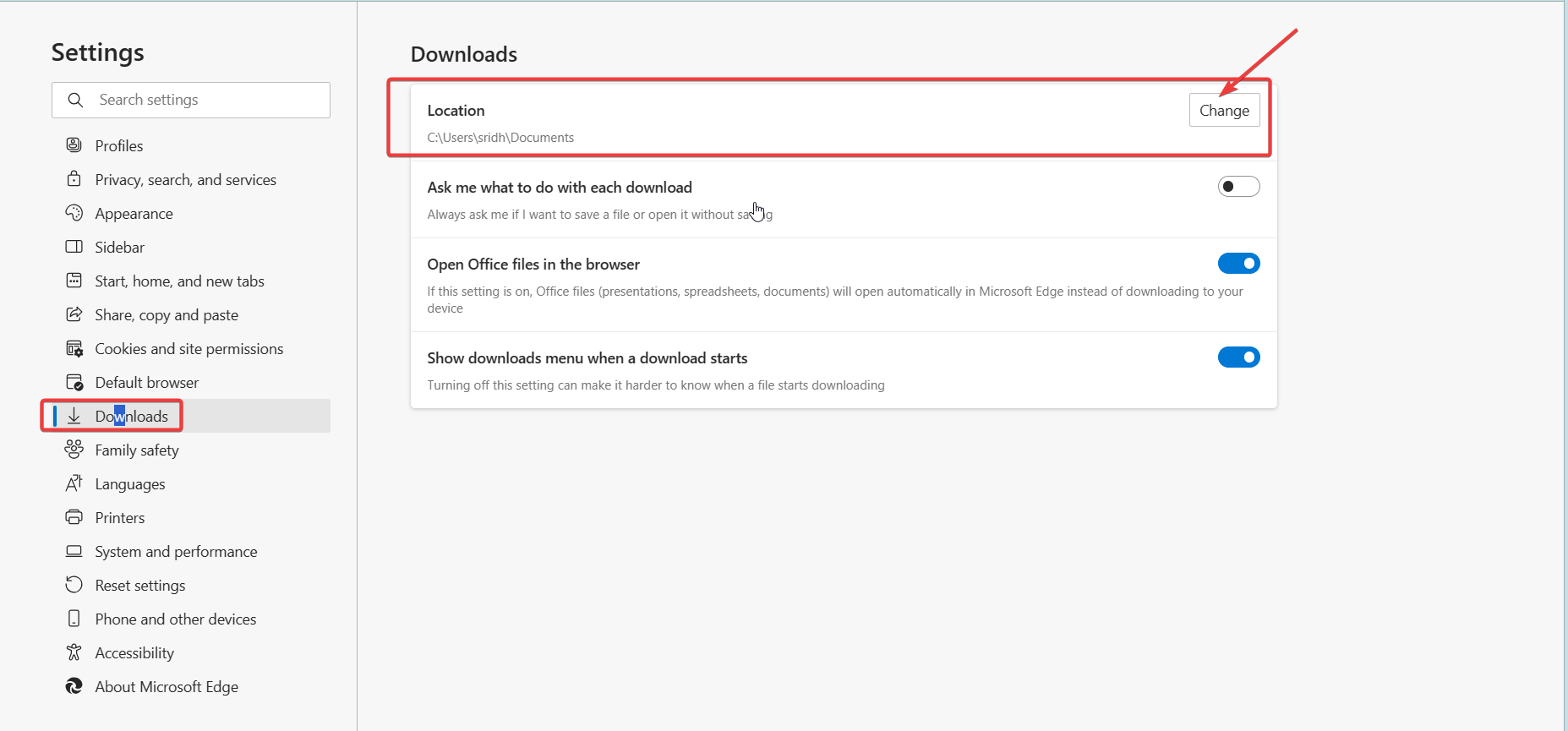Click the Downloads arrow icon

coord(74,416)
